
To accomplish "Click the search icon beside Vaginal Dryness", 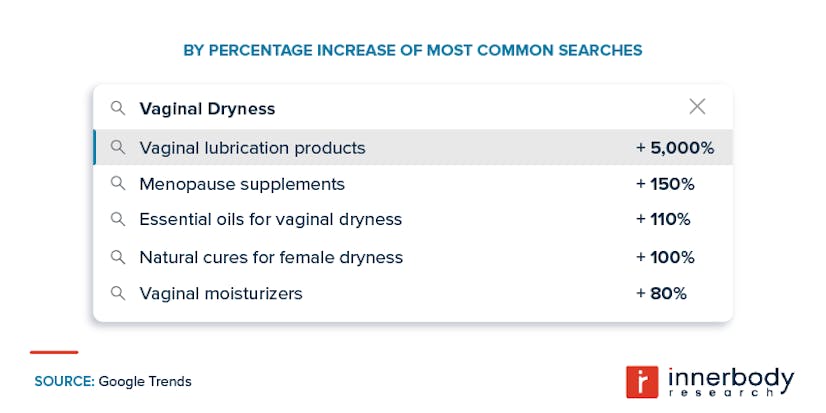I will pyautogui.click(x=118, y=108).
